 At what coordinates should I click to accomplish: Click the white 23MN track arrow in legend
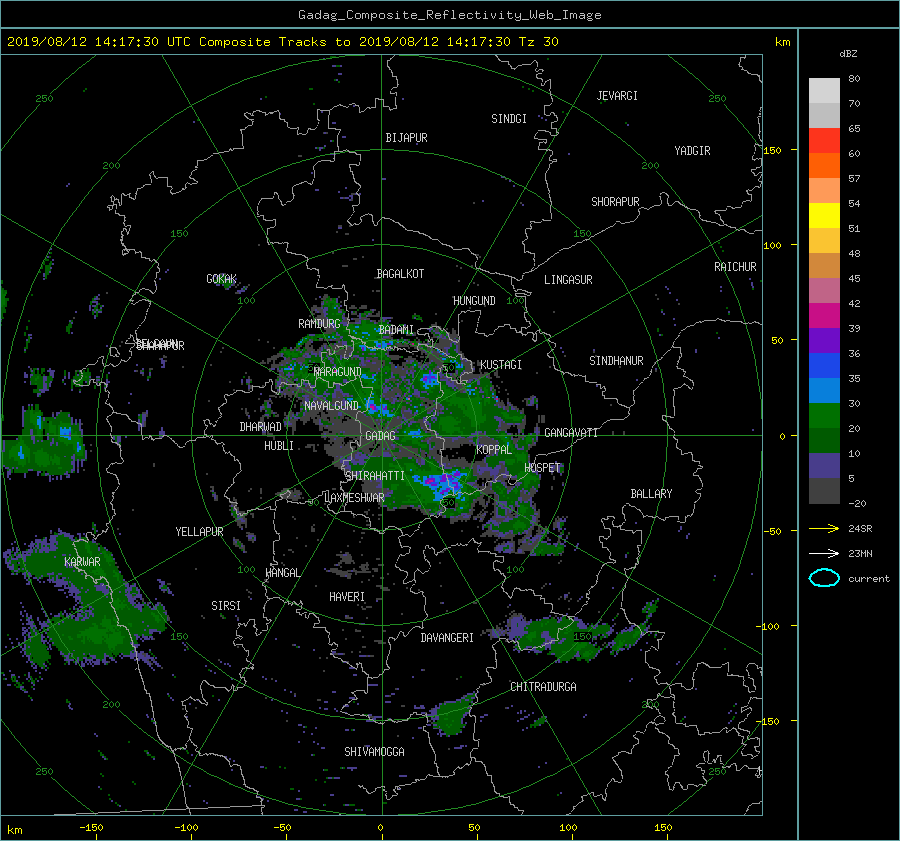[x=824, y=553]
